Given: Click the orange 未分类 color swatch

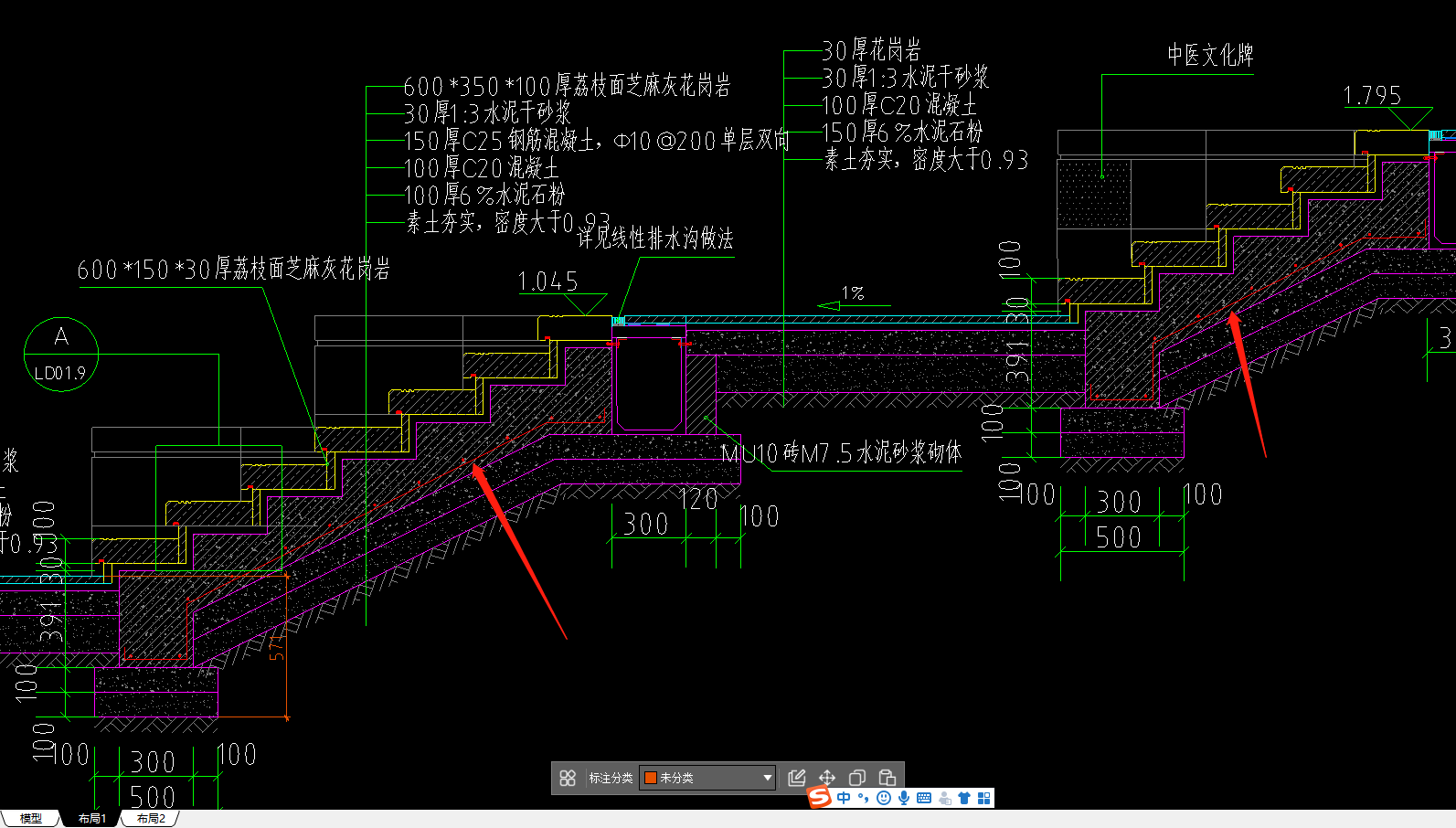Looking at the screenshot, I should click(x=651, y=778).
